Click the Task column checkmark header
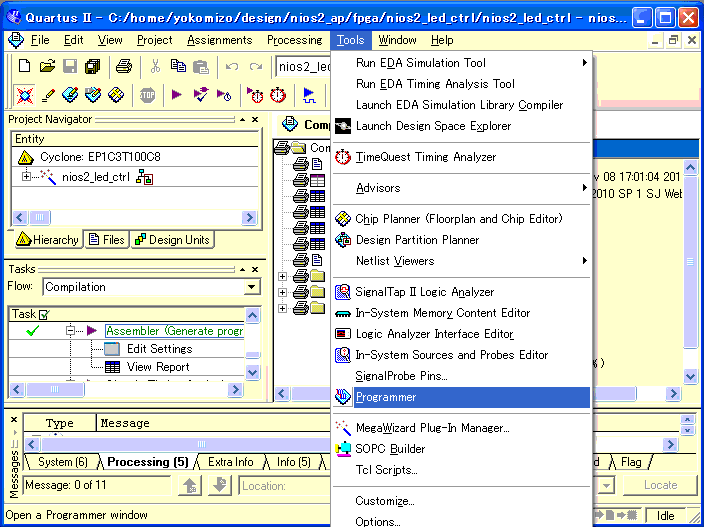The height and width of the screenshot is (527, 704). point(44,314)
